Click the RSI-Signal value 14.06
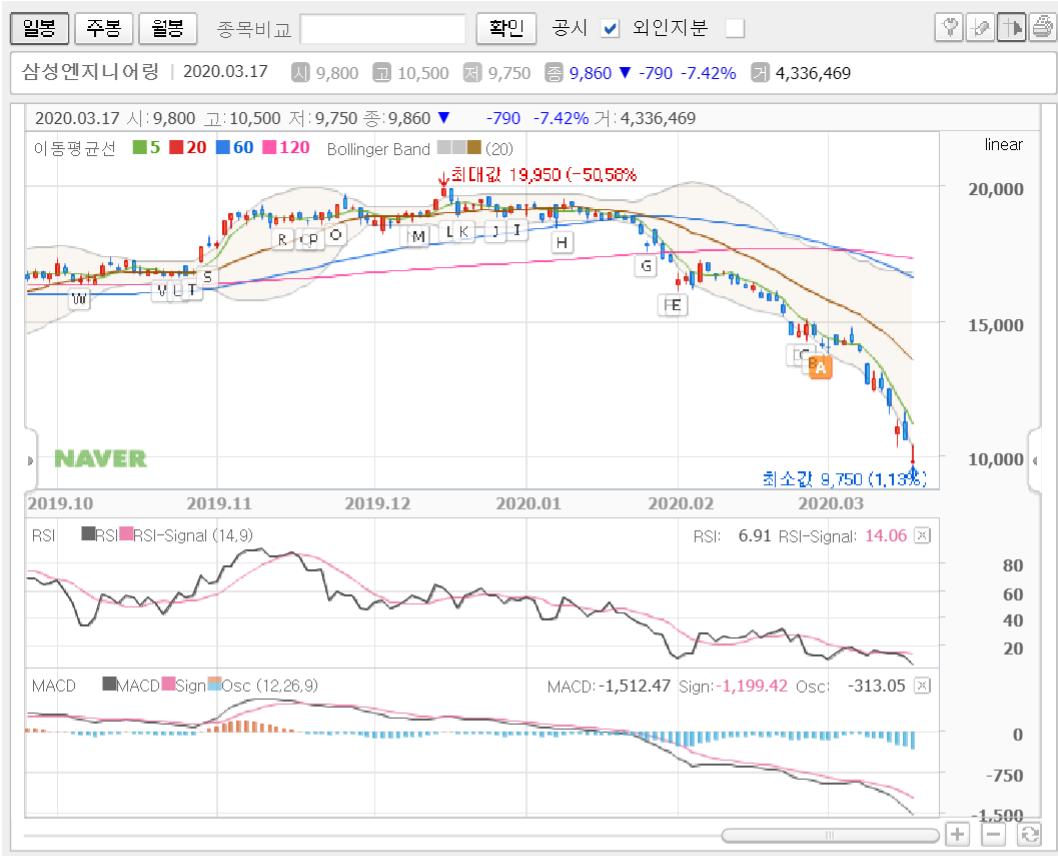This screenshot has width=1058, height=856. (886, 536)
